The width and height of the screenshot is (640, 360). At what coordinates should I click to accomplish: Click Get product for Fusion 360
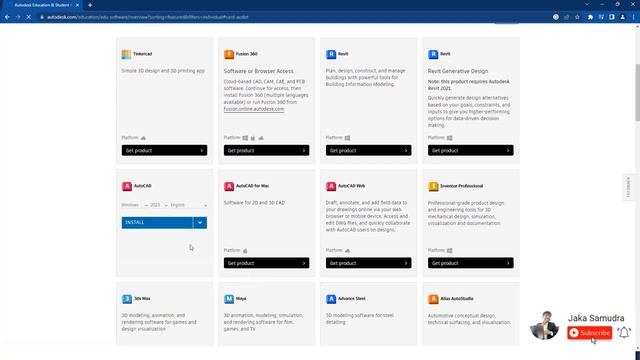[x=266, y=150]
